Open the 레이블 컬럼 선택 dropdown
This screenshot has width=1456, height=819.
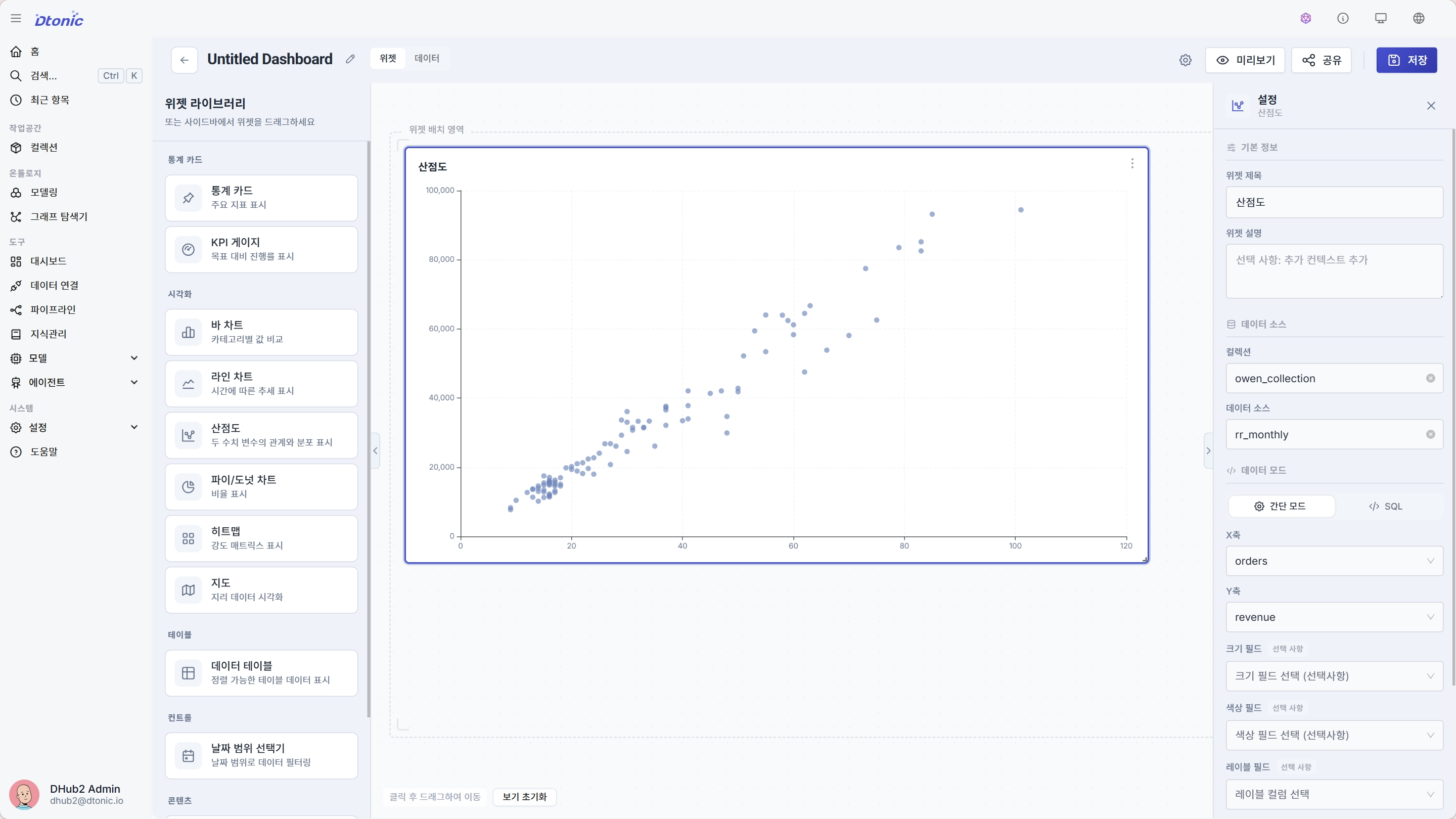tap(1334, 794)
